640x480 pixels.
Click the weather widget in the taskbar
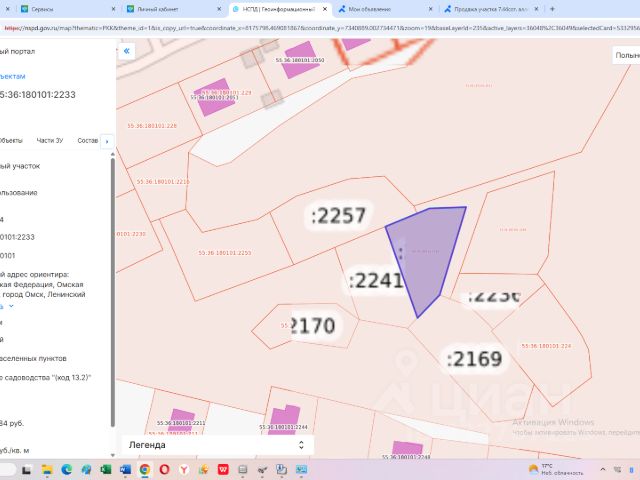(556, 469)
